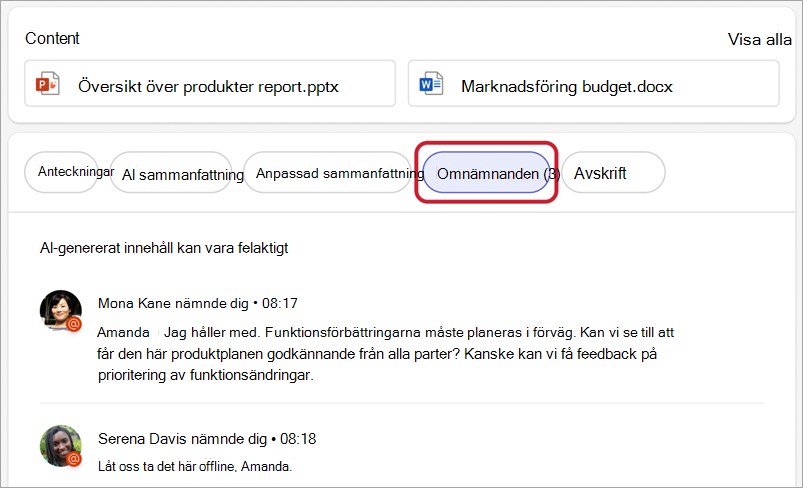This screenshot has height=488, width=803.
Task: Click "AI-genererat innehåll kan vara felaktigt" notice
Action: click(164, 248)
